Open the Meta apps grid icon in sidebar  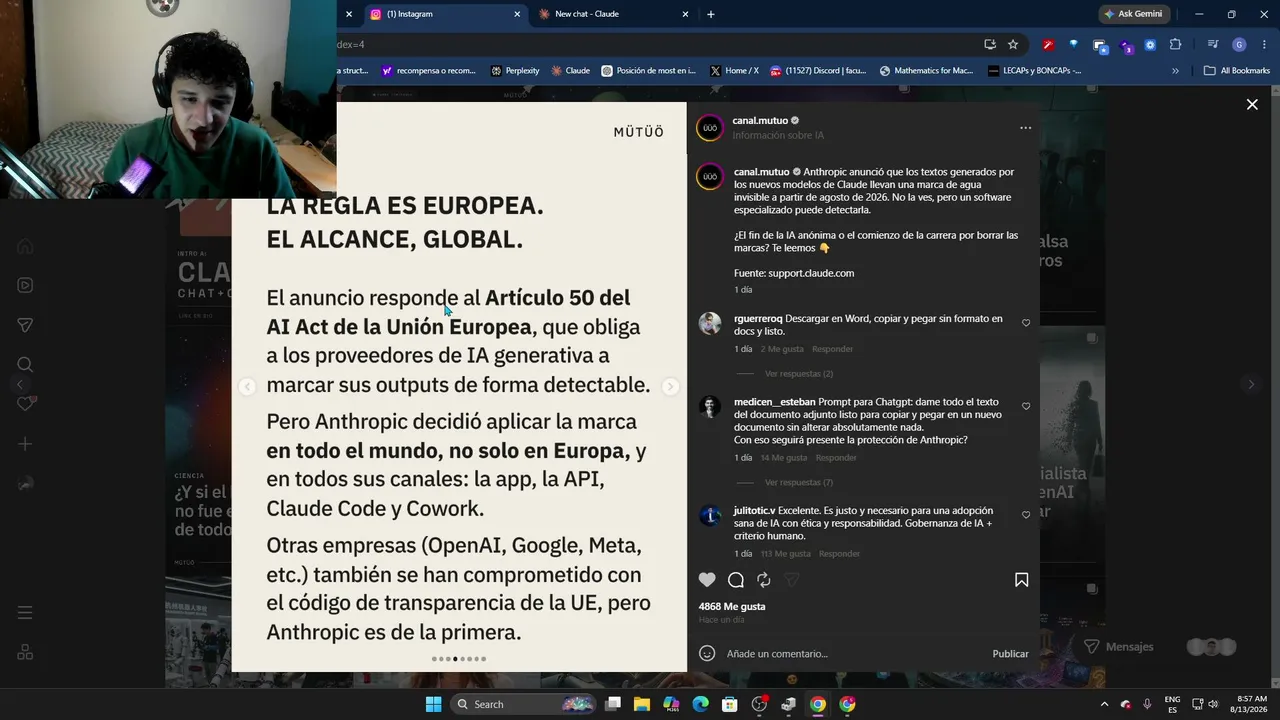[x=25, y=652]
